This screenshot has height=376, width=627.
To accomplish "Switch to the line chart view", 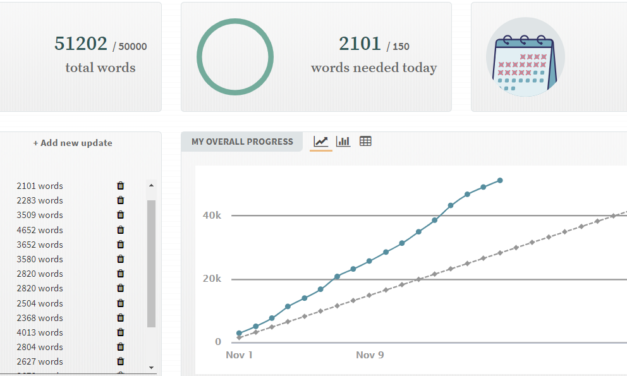I will pos(321,142).
